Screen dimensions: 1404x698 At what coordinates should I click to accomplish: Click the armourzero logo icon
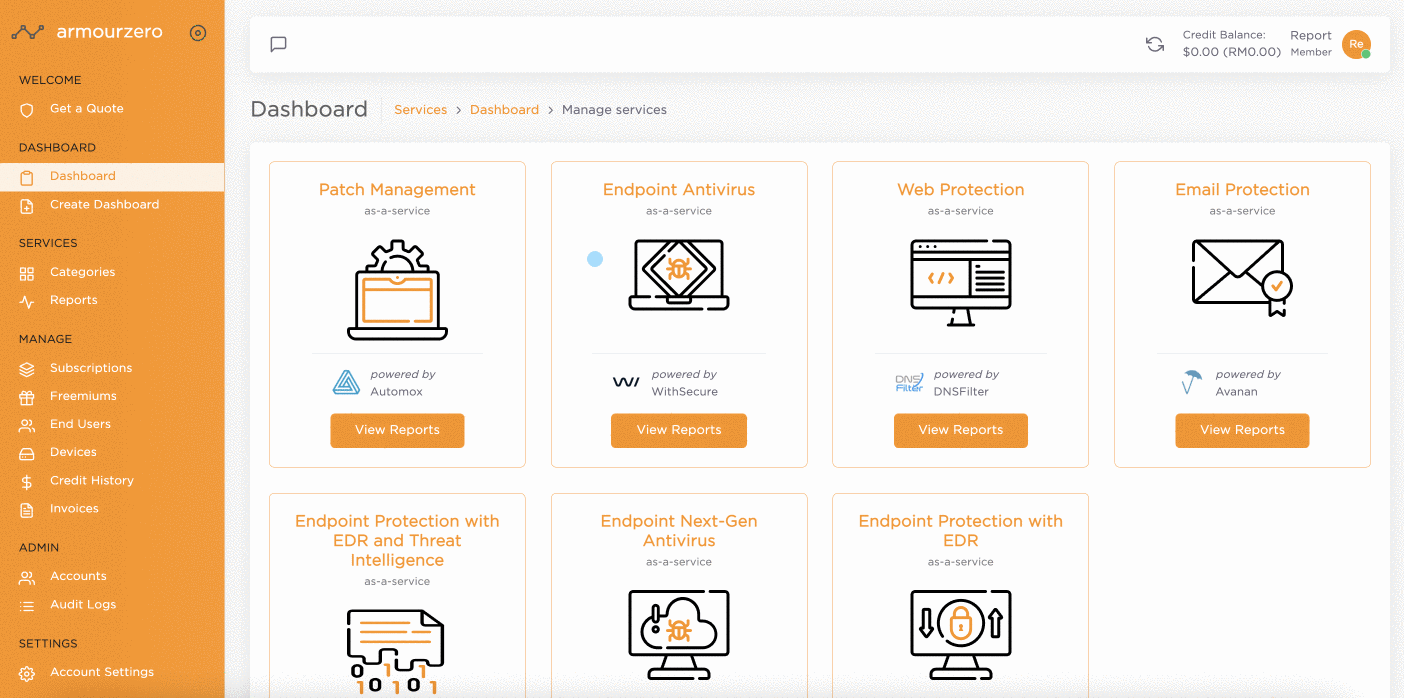click(x=28, y=33)
